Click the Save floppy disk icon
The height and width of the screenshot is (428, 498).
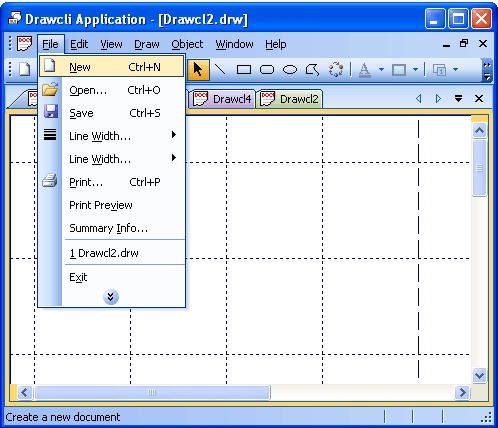pos(51,111)
